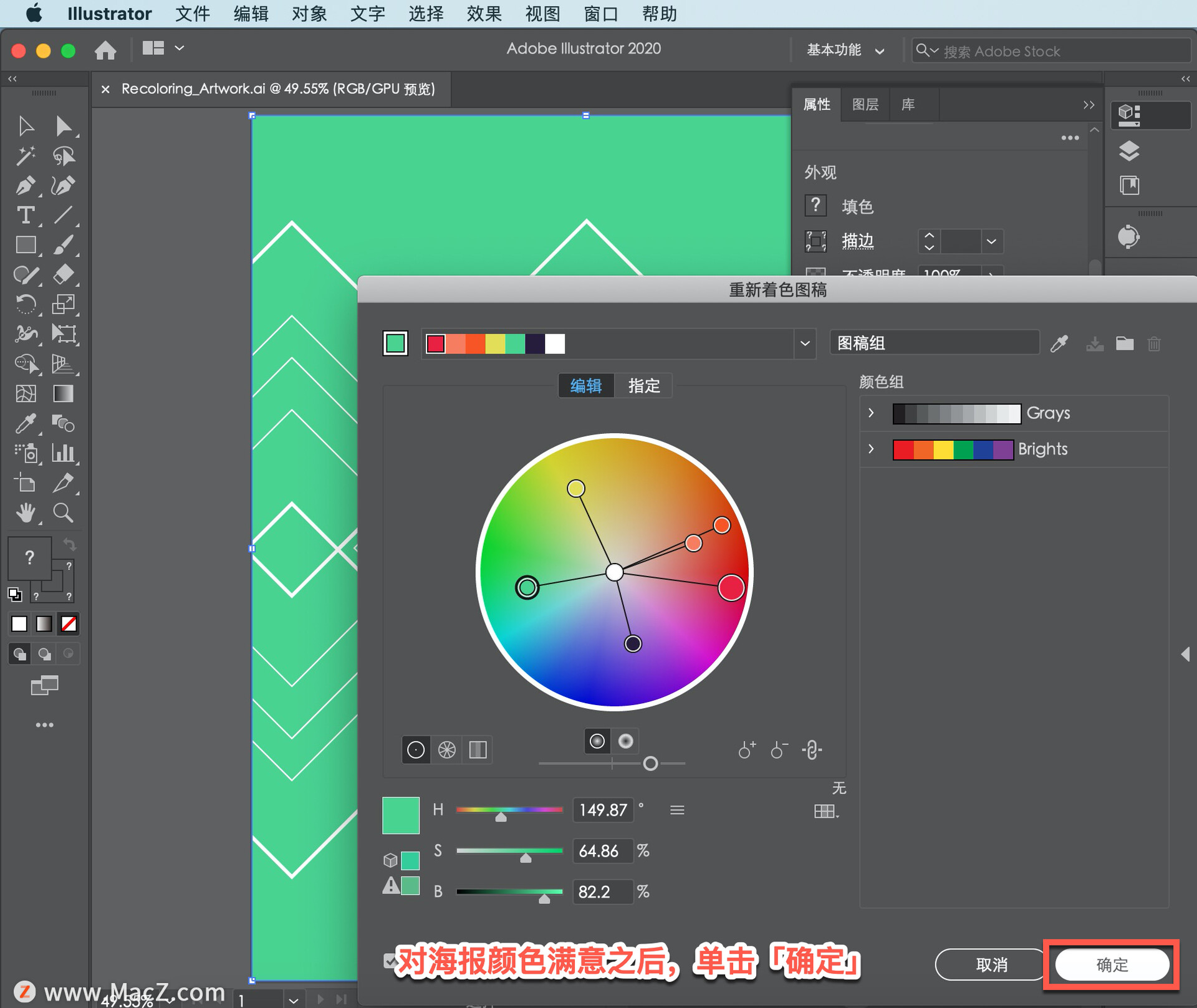1197x1008 pixels.
Task: Click the 取消 button
Action: 991,964
